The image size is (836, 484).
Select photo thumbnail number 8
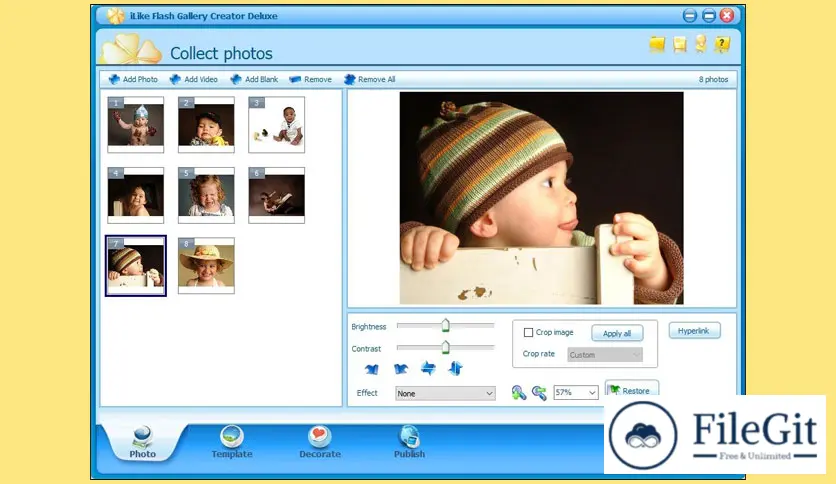pos(206,265)
